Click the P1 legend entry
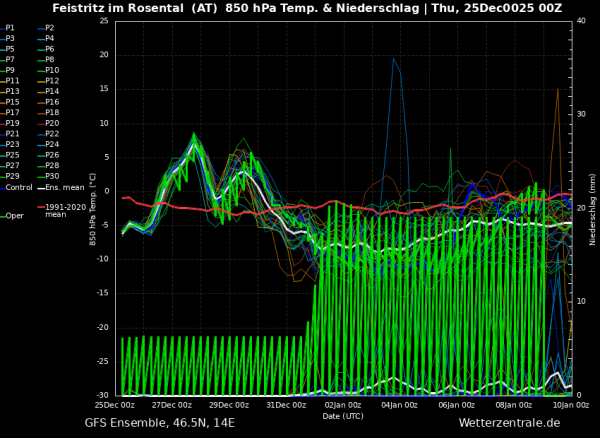Image resolution: width=600 pixels, height=438 pixels. (x=11, y=28)
